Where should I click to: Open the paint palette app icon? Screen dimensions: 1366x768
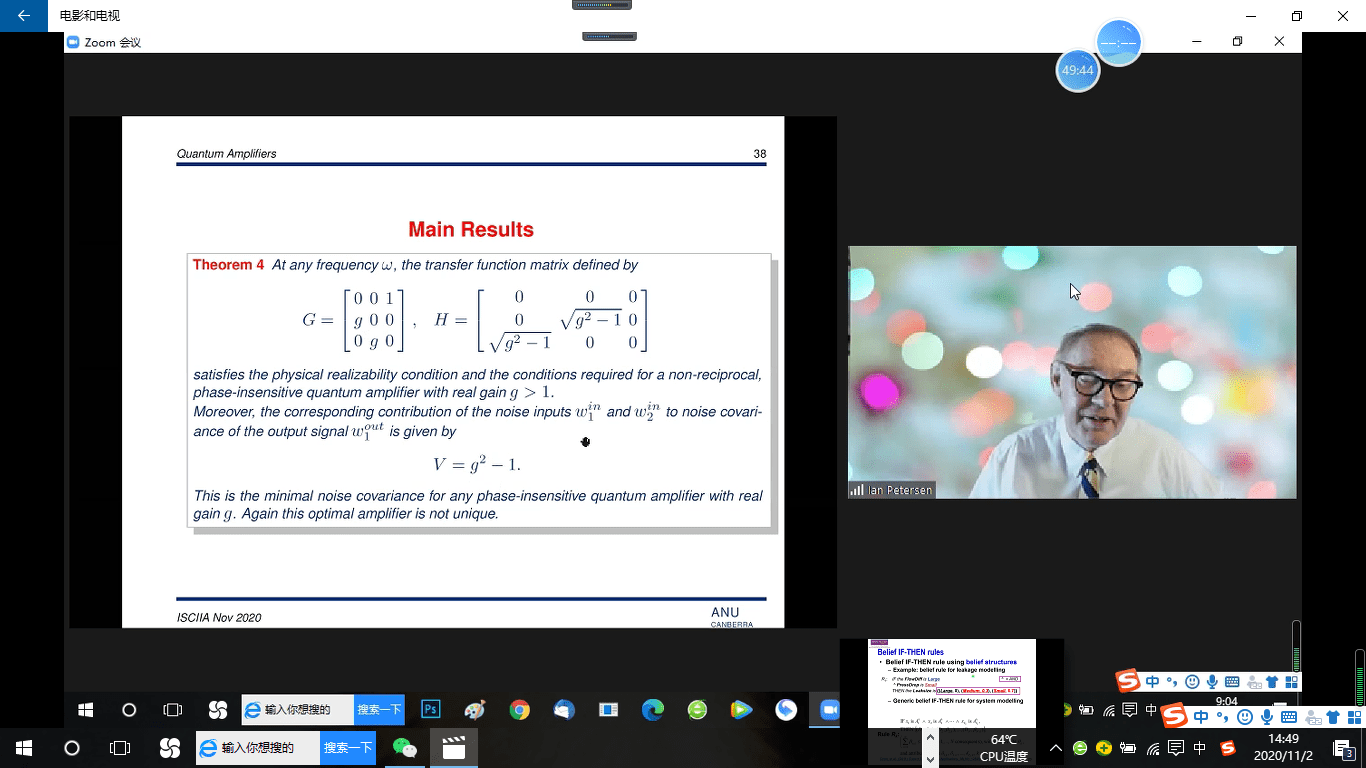point(475,710)
